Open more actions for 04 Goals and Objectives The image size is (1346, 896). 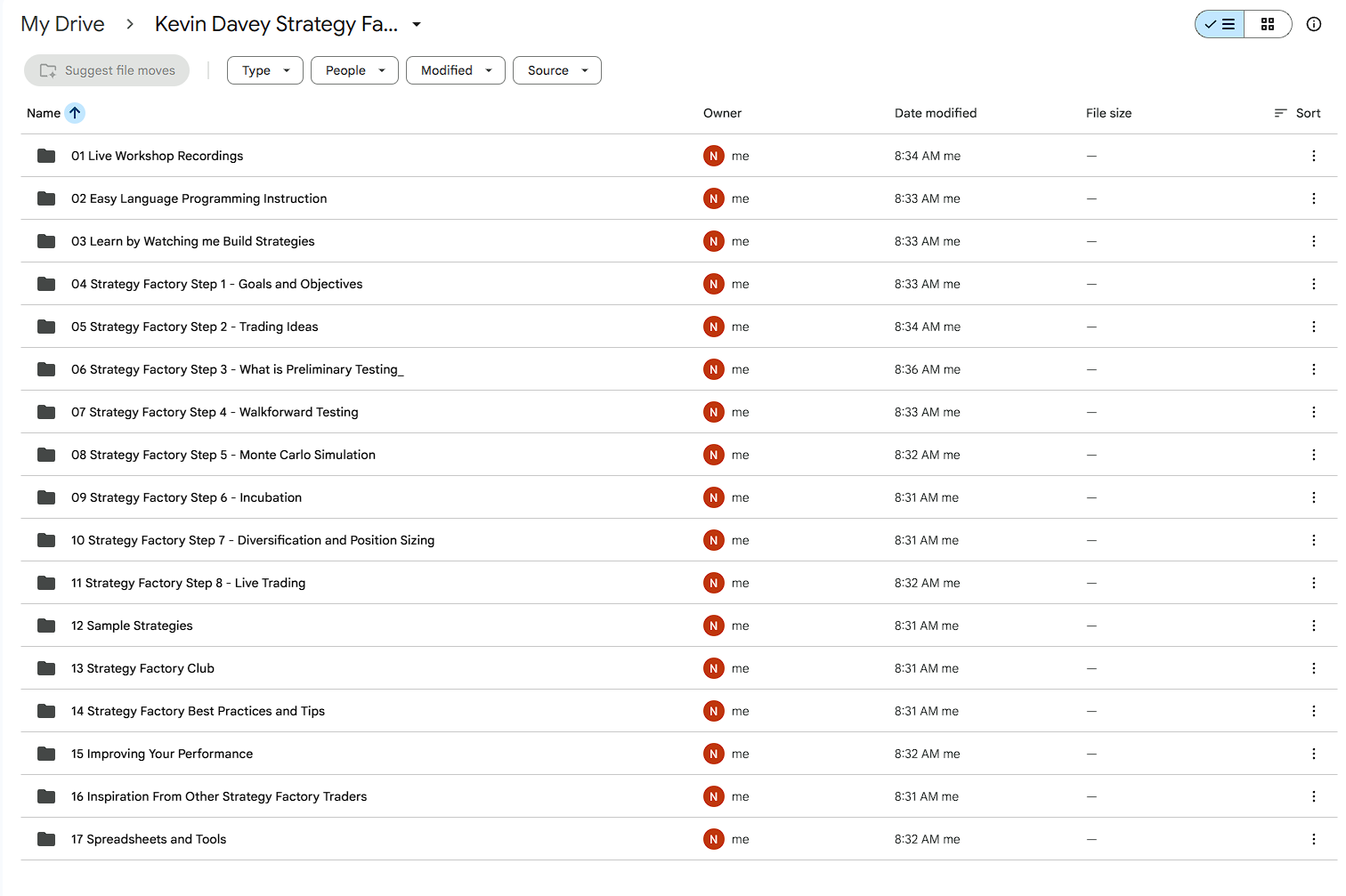coord(1313,284)
